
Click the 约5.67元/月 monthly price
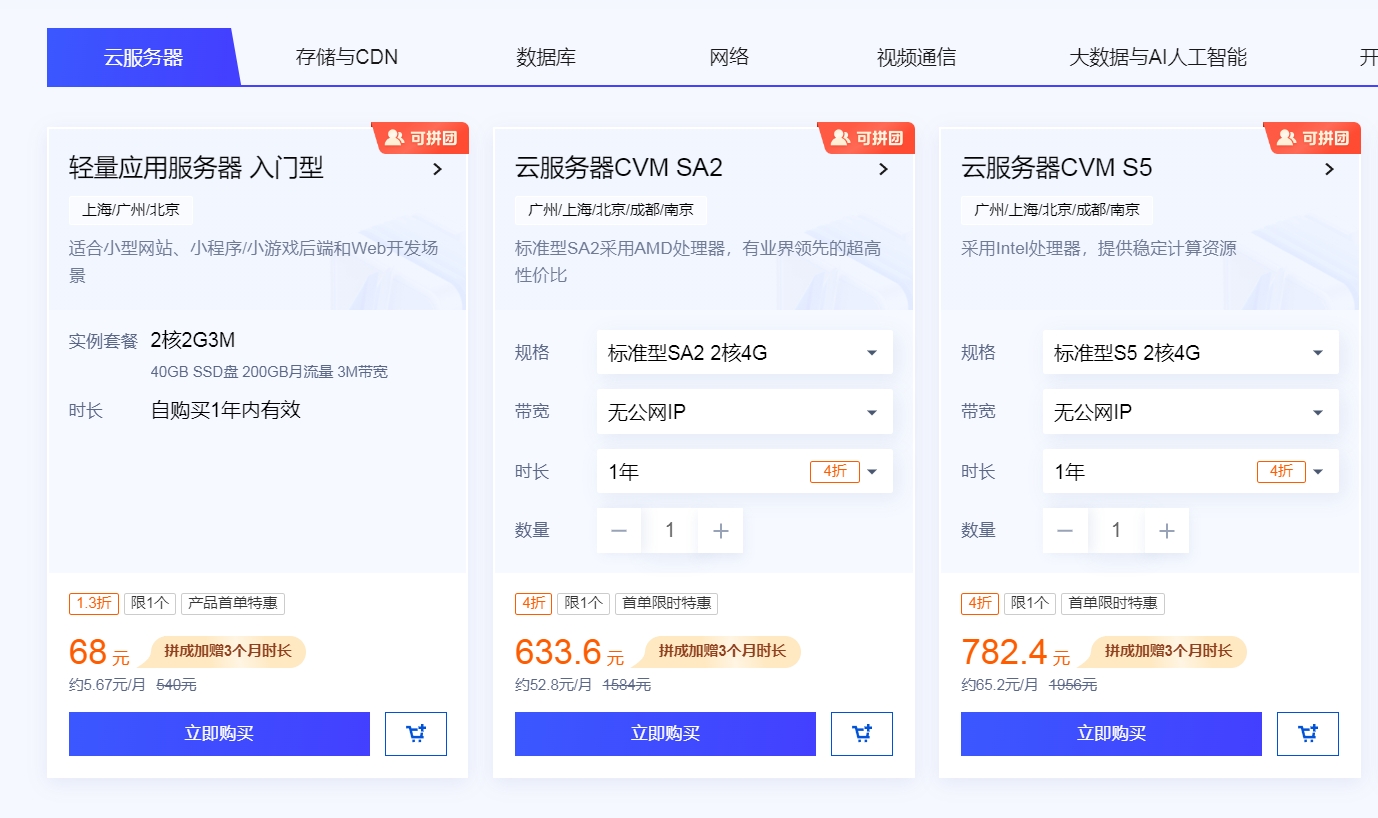tap(107, 686)
